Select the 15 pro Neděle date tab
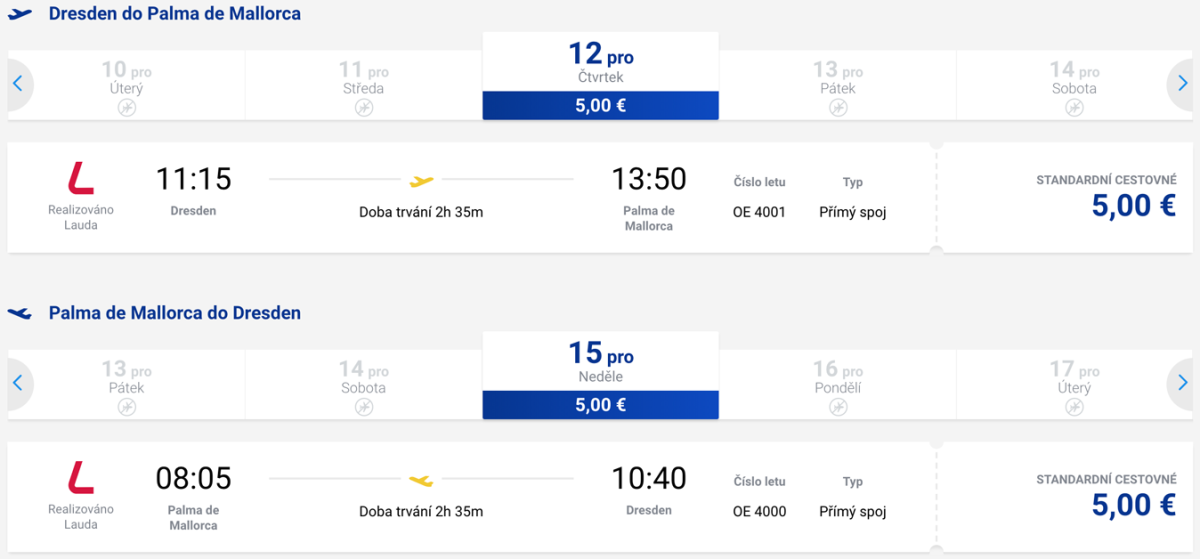This screenshot has width=1200, height=559. pos(600,361)
